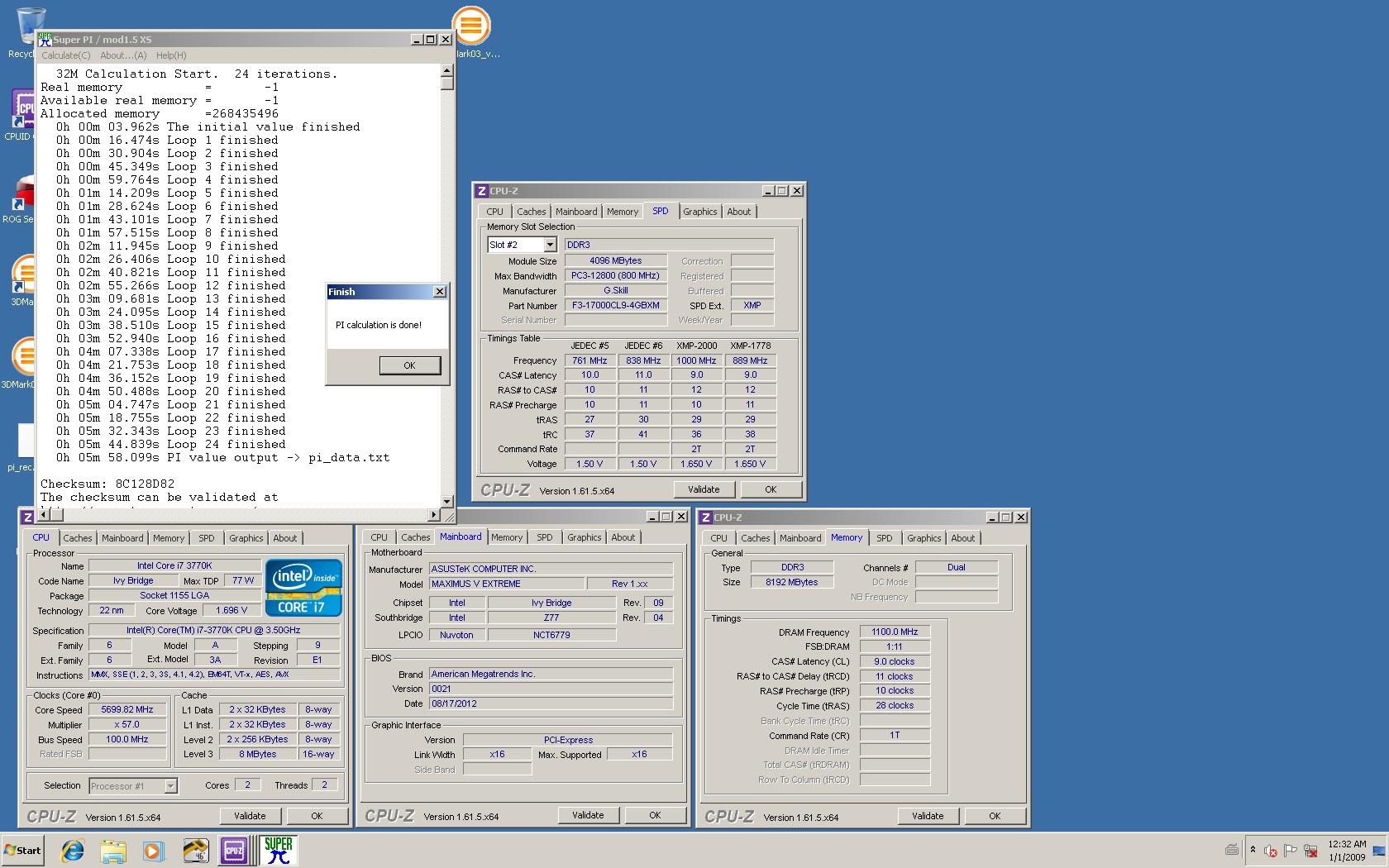Click the network tray icon
This screenshot has height=868, width=1389.
pyautogui.click(x=1310, y=850)
